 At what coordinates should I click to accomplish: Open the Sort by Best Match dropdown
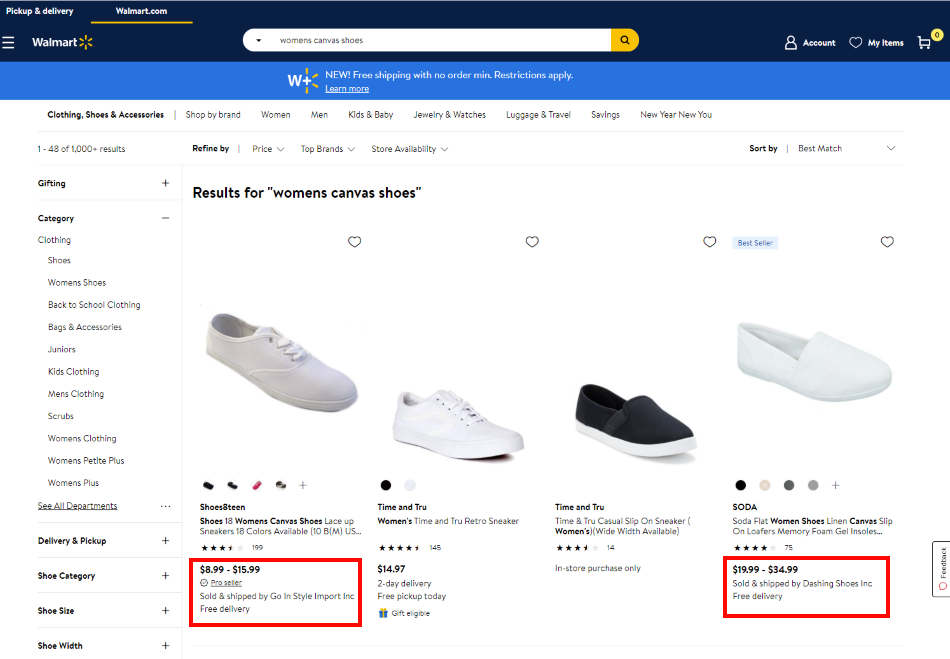pyautogui.click(x=846, y=148)
